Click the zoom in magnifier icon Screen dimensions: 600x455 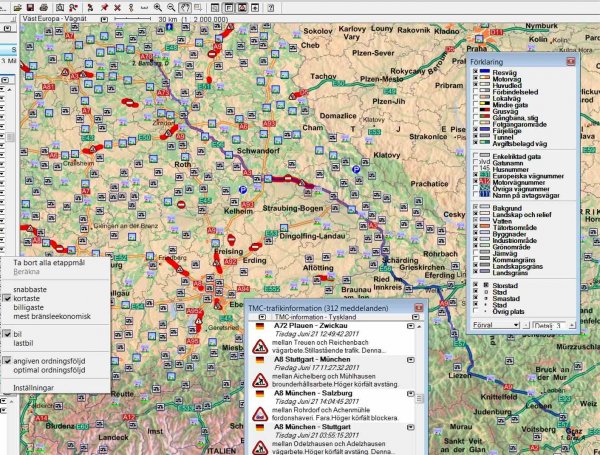coord(157,5)
